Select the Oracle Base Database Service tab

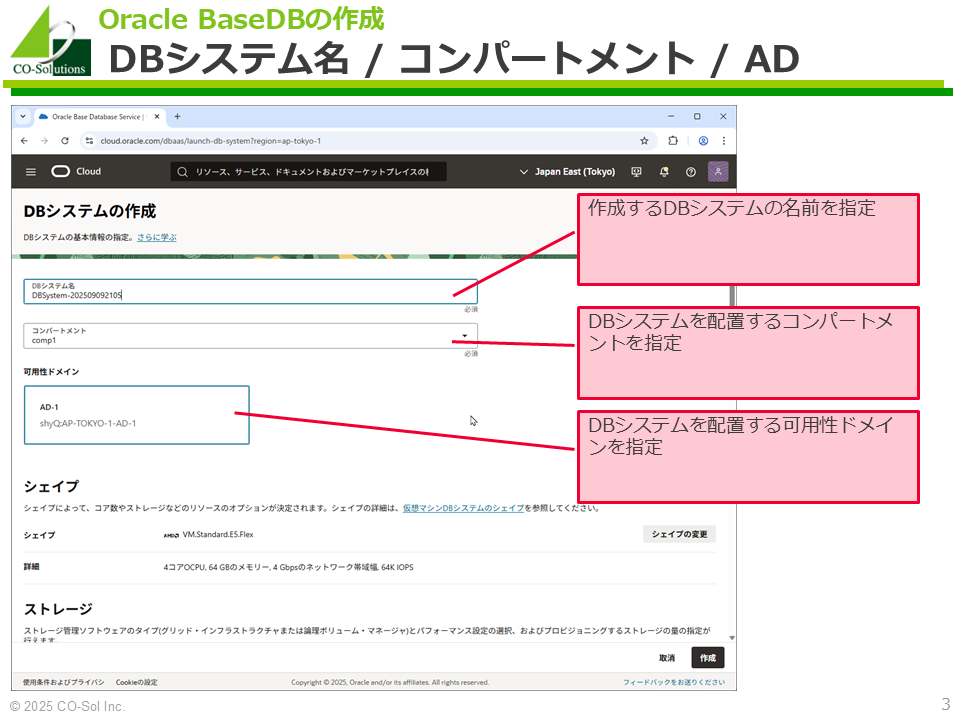click(98, 116)
